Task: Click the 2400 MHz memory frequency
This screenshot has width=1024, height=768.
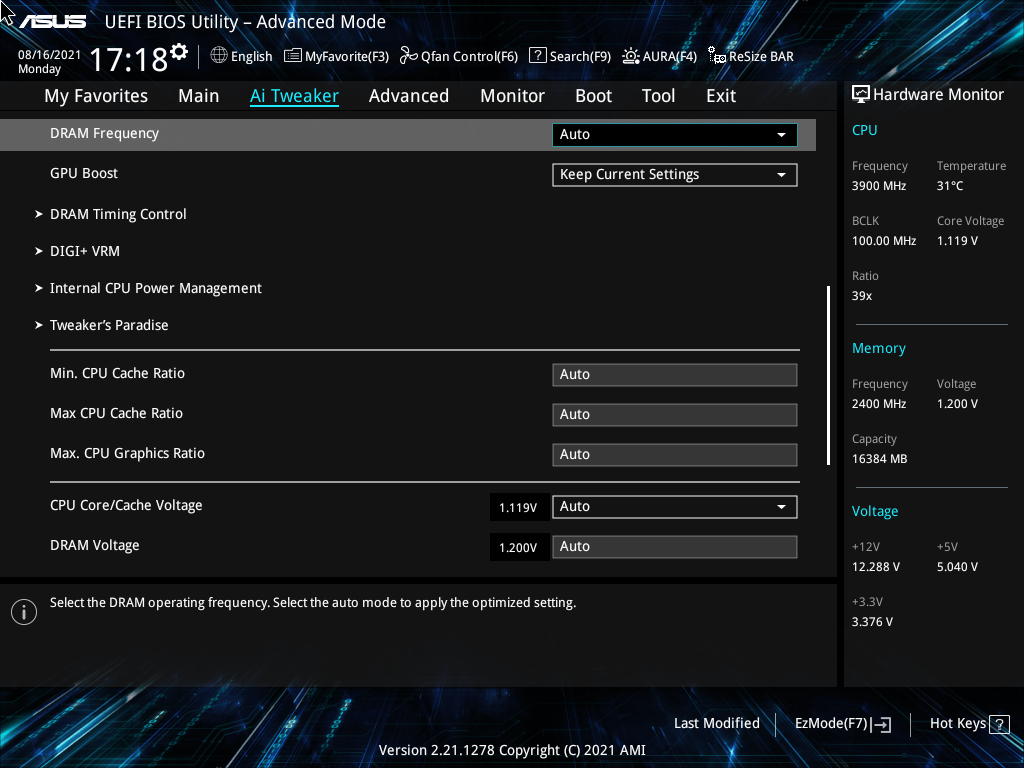Action: pos(878,404)
